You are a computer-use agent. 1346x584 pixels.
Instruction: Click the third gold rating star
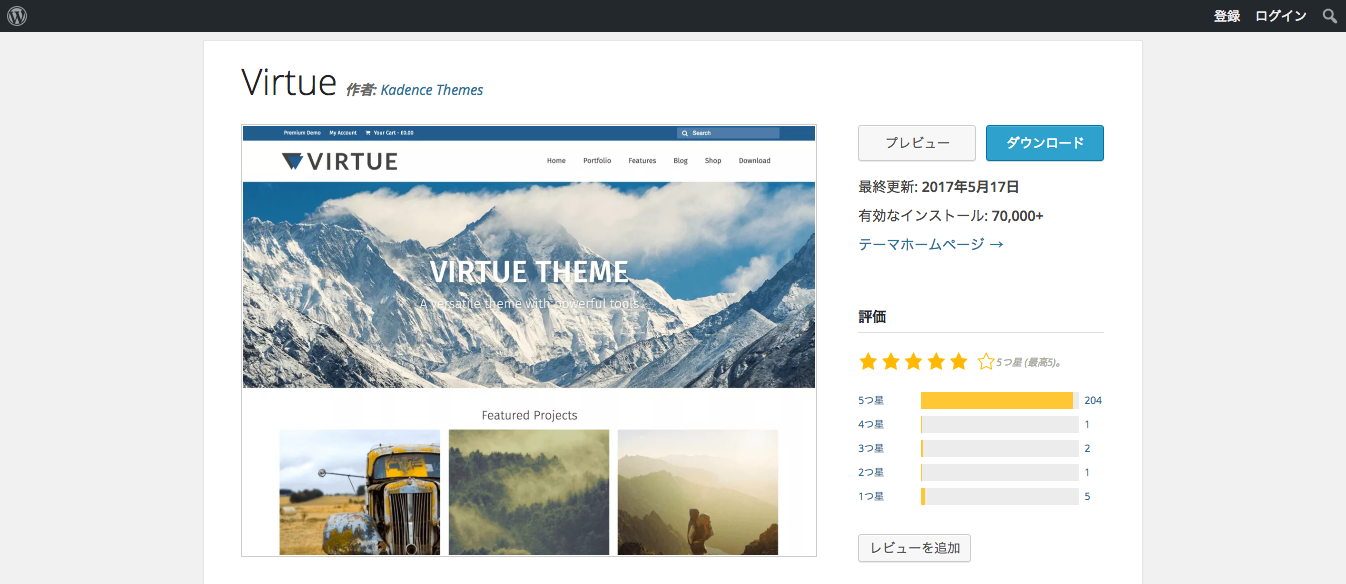914,361
